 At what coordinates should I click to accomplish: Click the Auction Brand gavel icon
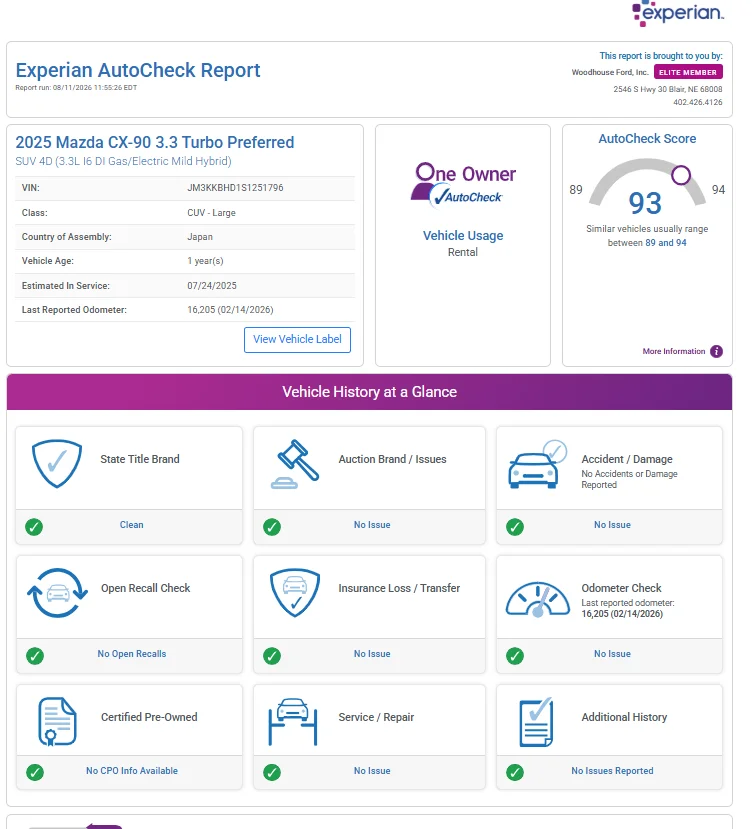coord(295,464)
